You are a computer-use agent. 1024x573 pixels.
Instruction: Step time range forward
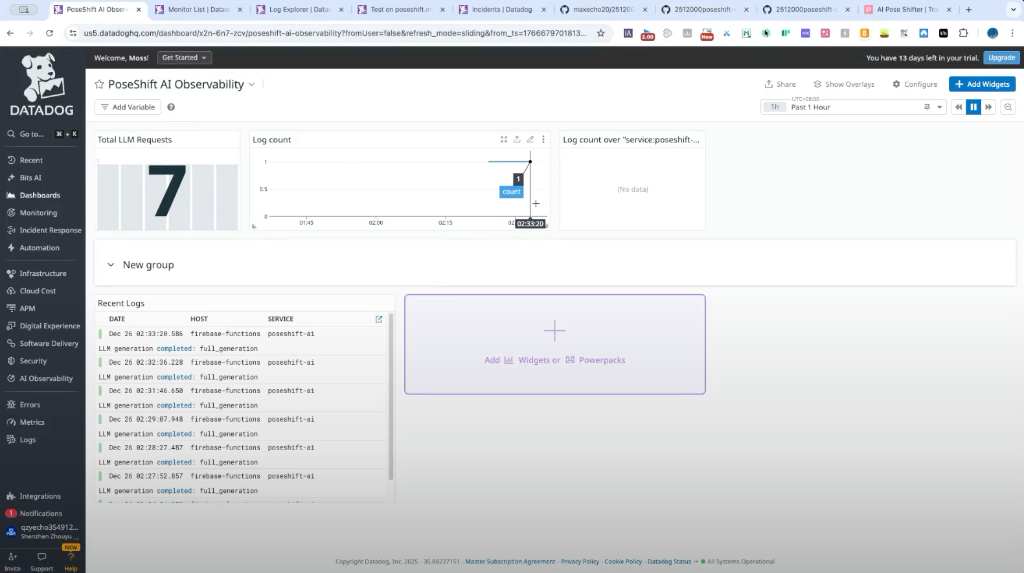tap(988, 107)
